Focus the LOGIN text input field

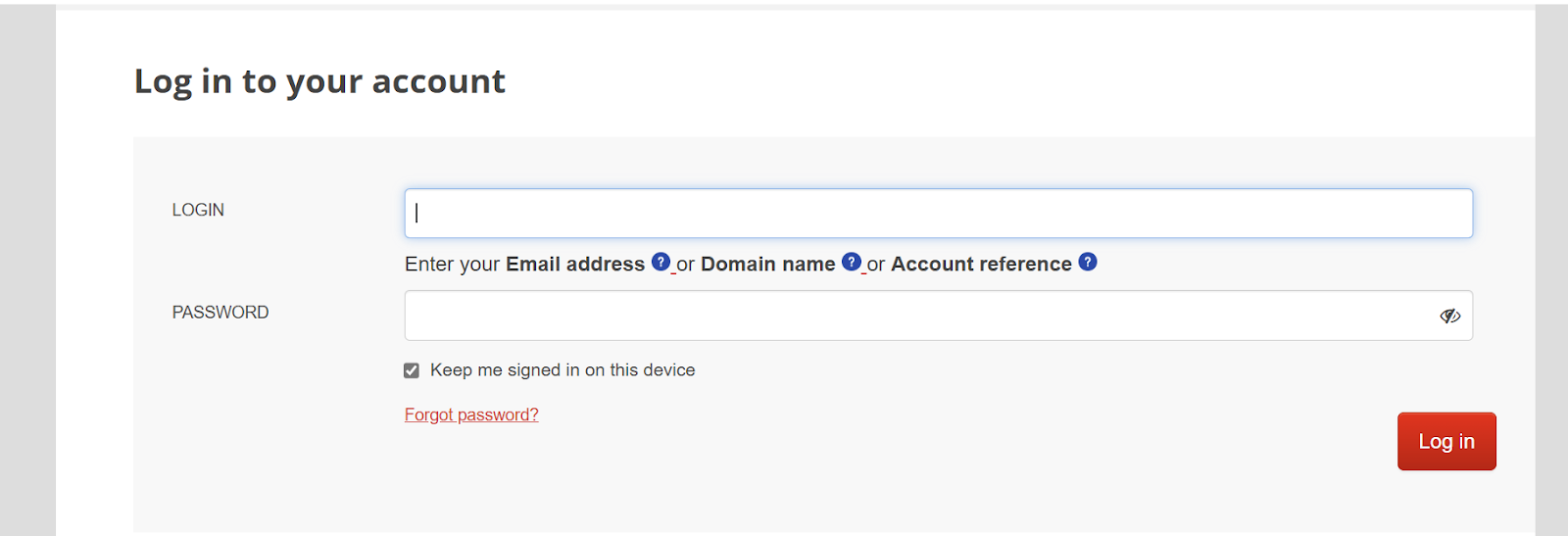[938, 214]
